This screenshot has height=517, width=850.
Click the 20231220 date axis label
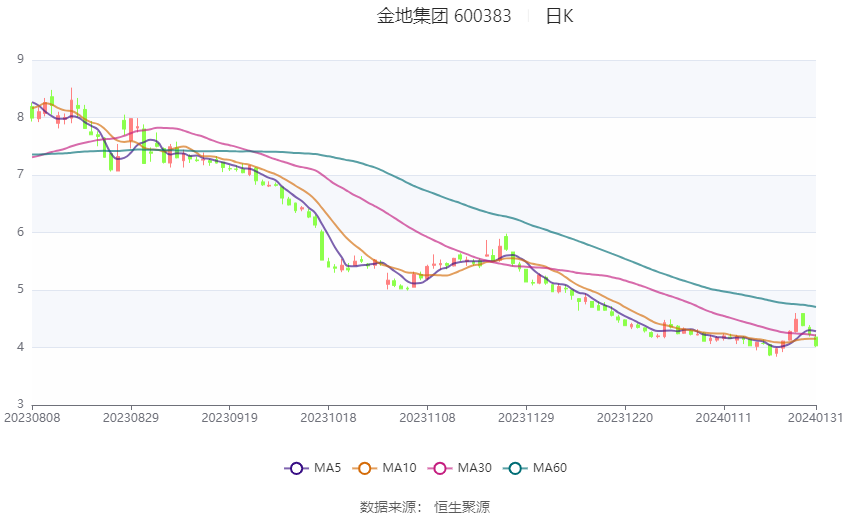(625, 418)
